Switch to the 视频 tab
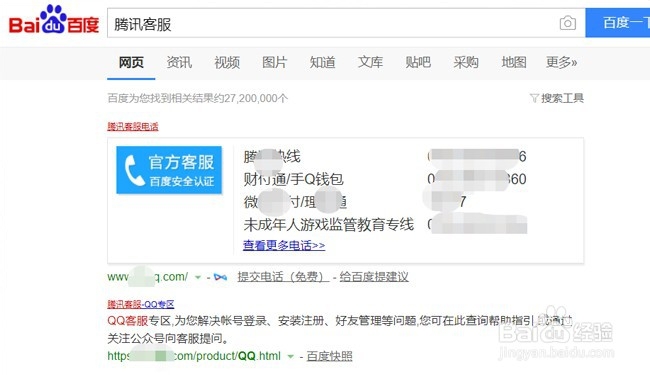Image resolution: width=650 pixels, height=375 pixels. pos(227,63)
